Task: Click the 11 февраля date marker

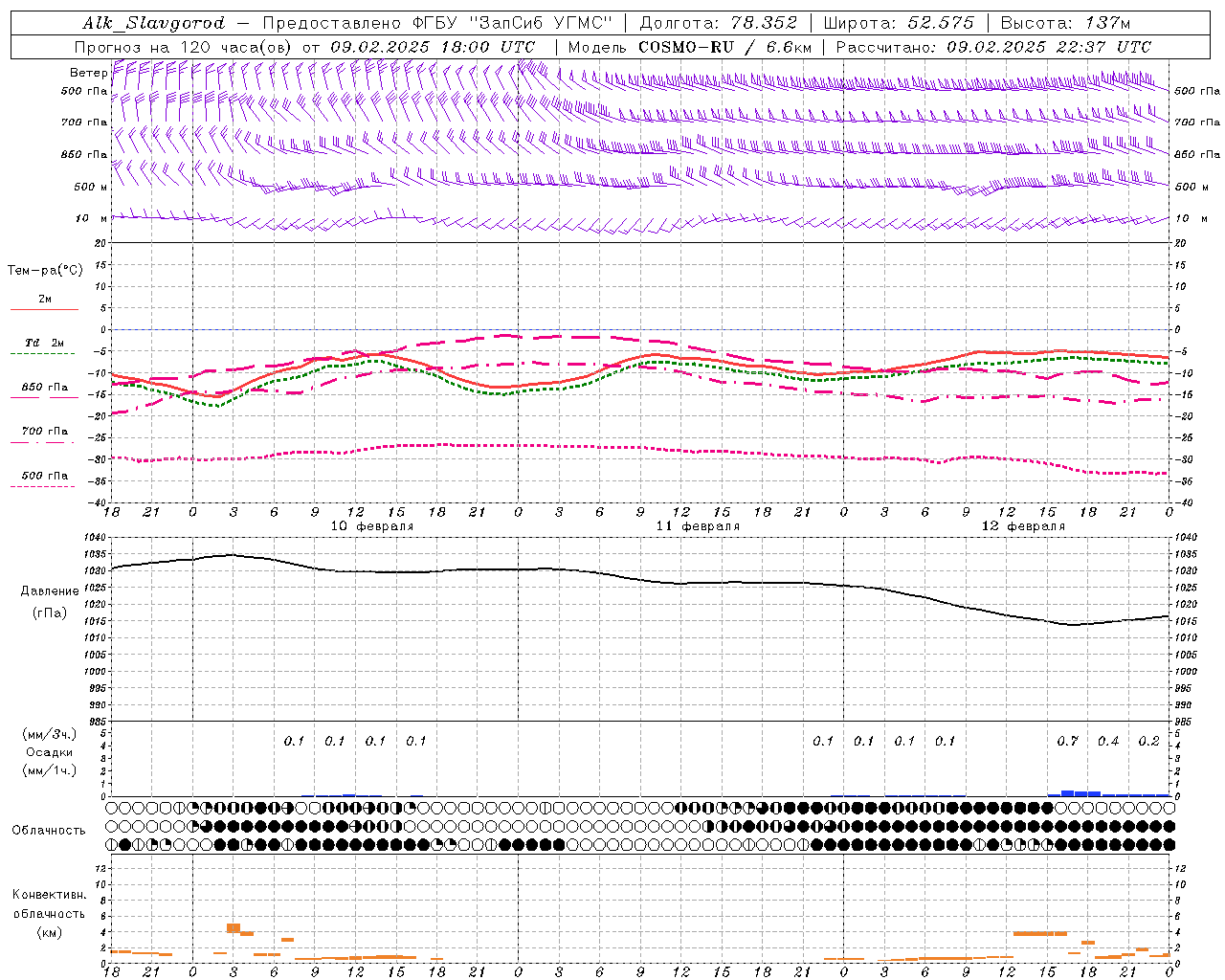Action: coord(698,526)
